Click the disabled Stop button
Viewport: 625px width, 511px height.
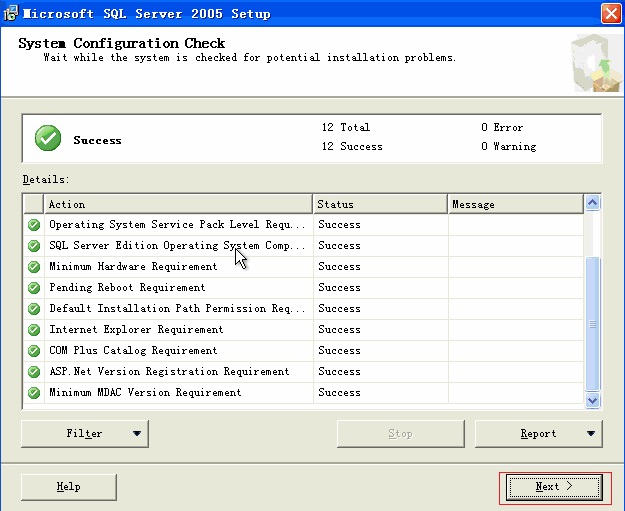coord(401,433)
